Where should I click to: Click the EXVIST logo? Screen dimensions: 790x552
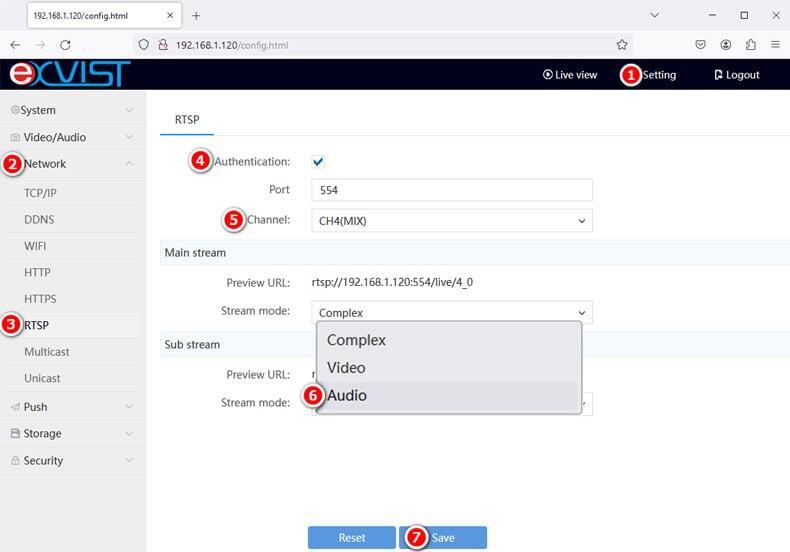(70, 74)
